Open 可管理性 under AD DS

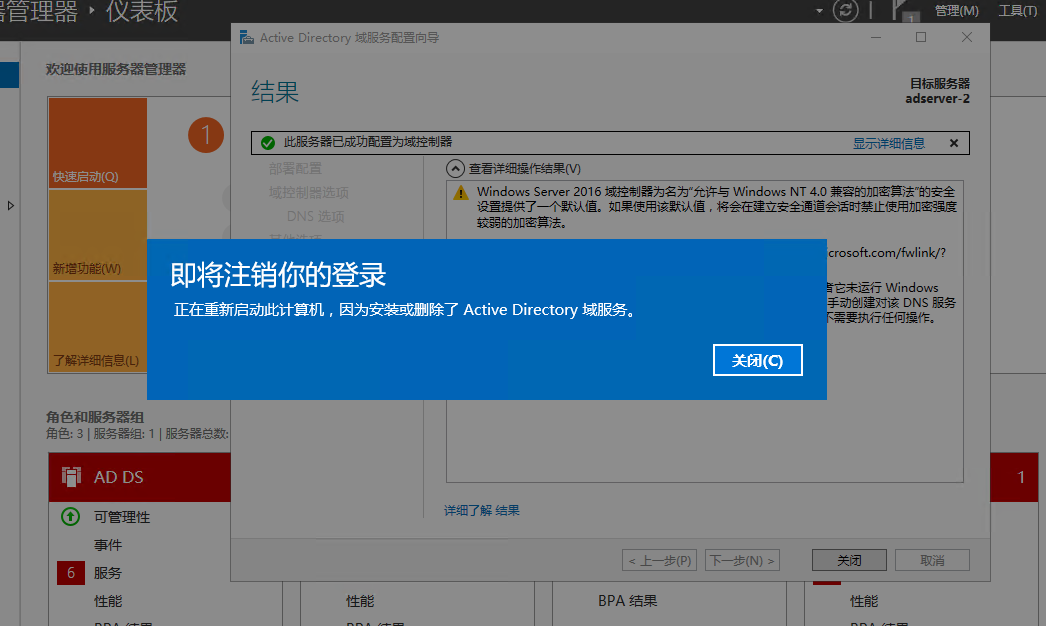pos(122,517)
